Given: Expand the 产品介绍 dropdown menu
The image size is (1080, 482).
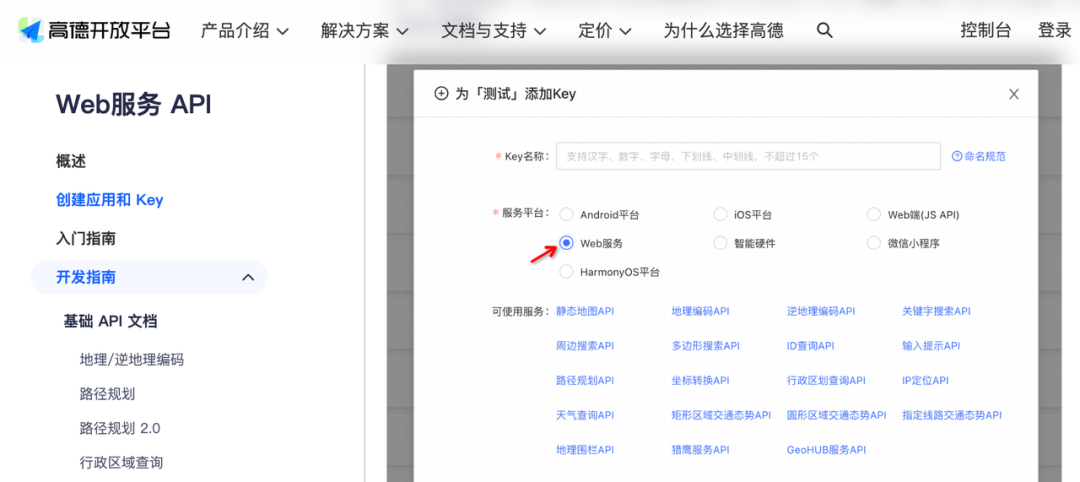Looking at the screenshot, I should point(245,30).
